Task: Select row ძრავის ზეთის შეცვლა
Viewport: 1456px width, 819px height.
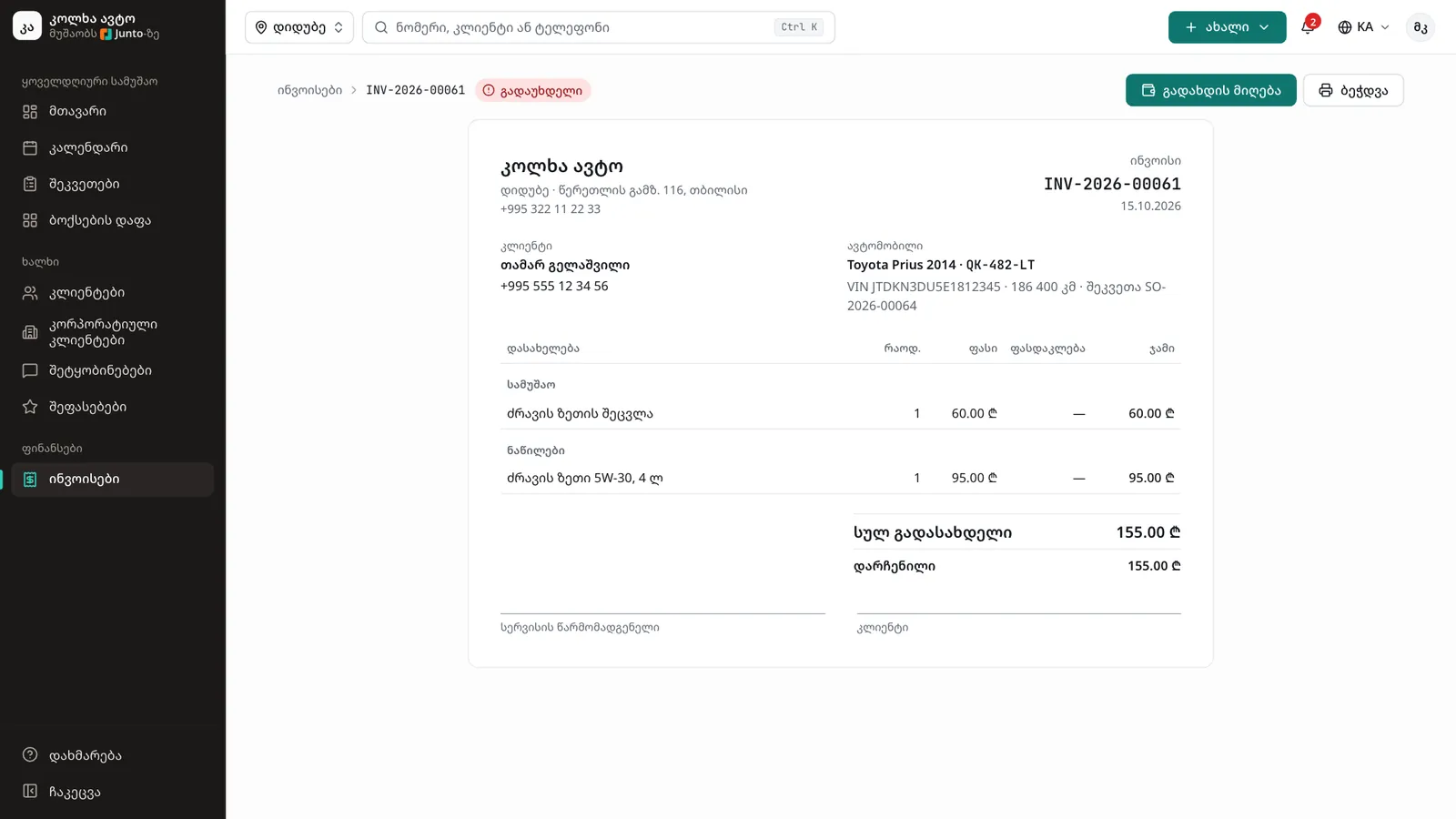Action: point(840,413)
